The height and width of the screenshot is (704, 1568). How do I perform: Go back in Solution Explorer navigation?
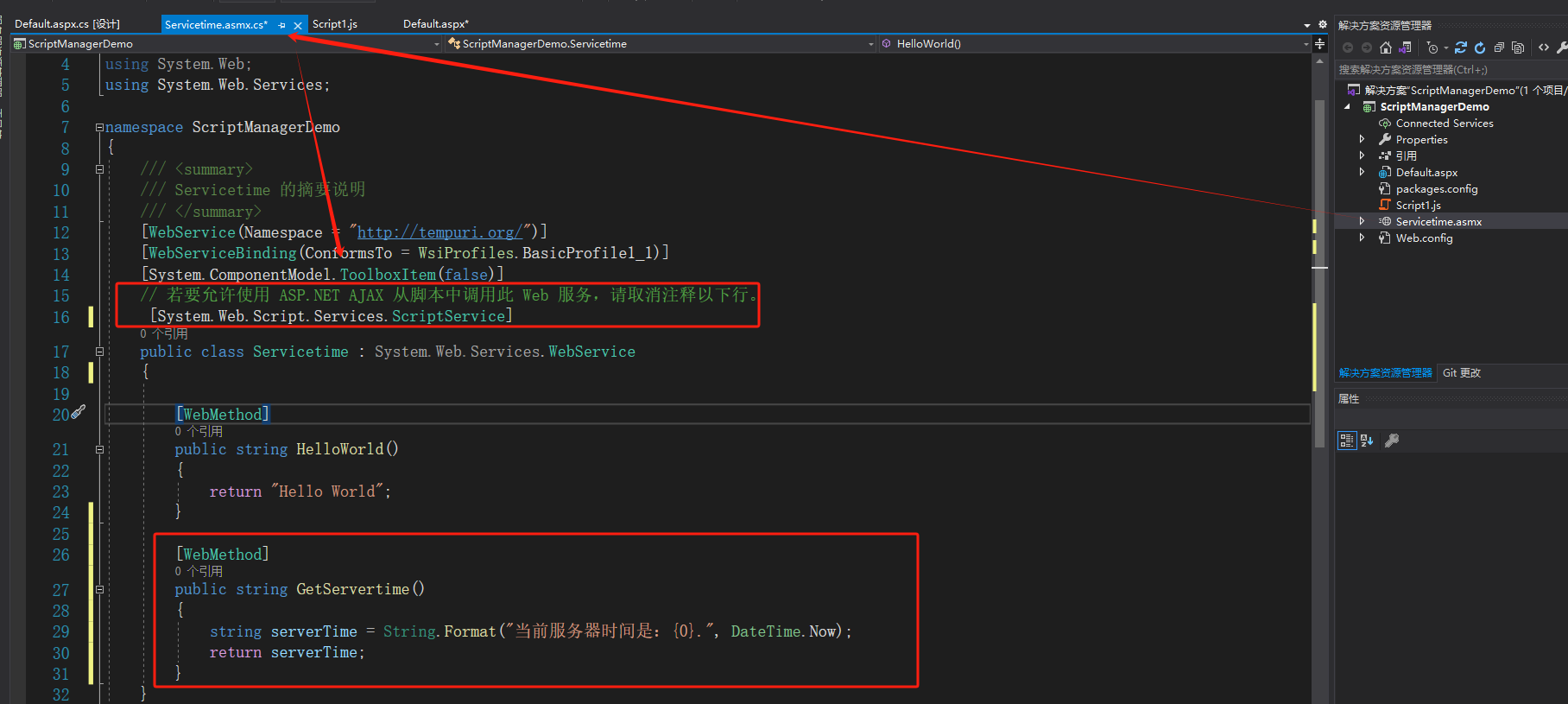click(1348, 48)
